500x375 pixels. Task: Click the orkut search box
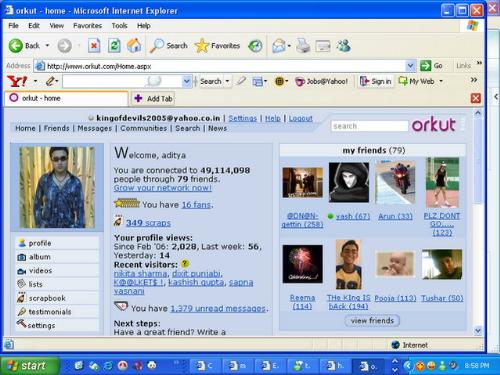point(369,126)
